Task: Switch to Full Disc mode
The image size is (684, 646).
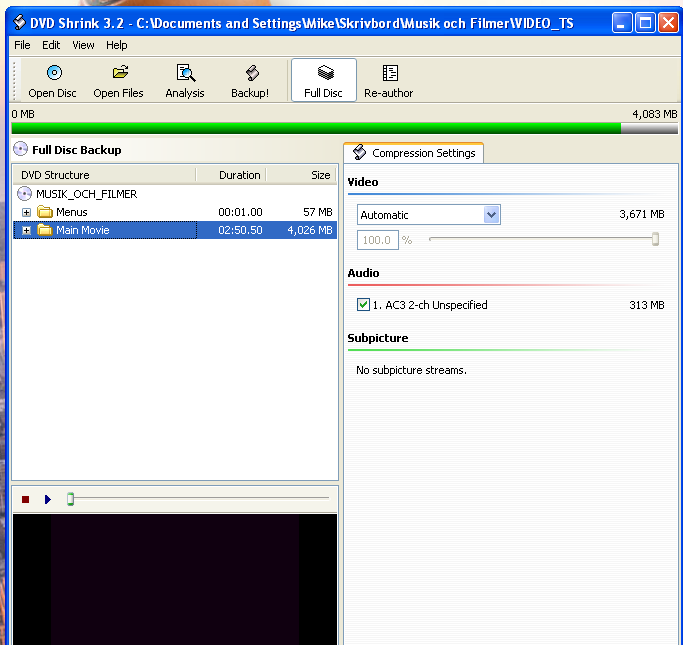Action: pos(324,80)
